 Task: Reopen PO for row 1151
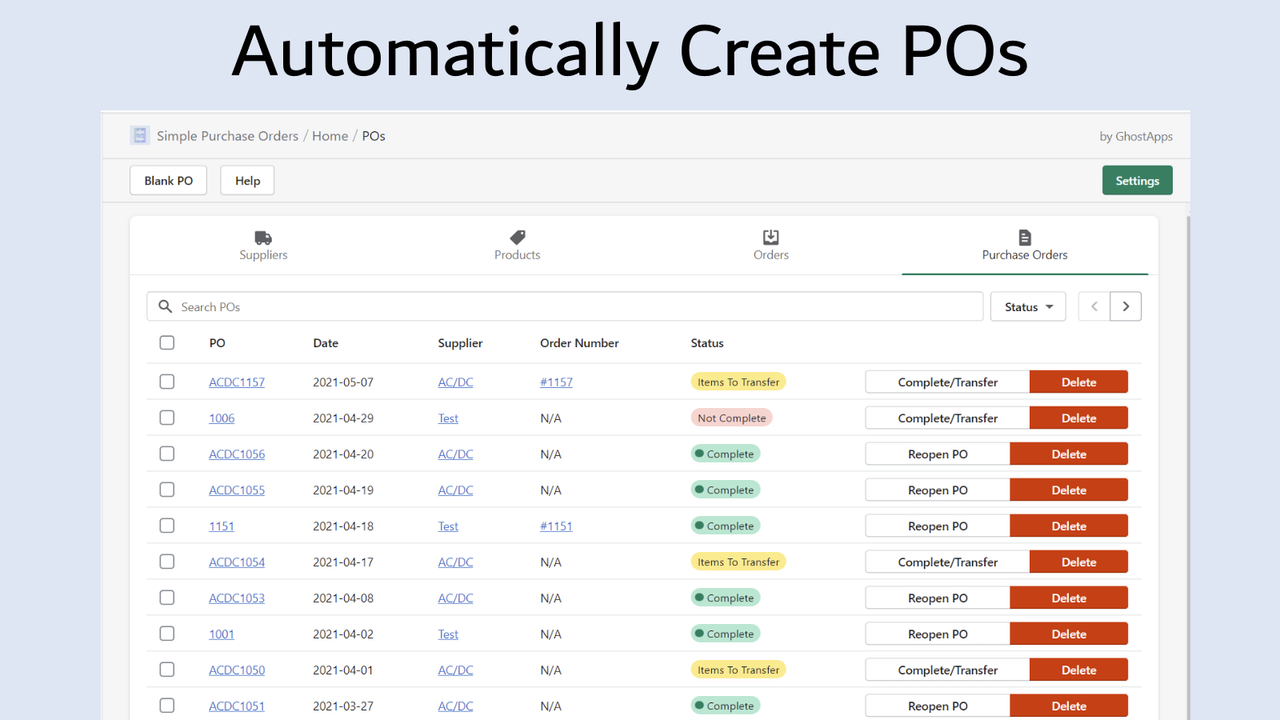tap(938, 526)
